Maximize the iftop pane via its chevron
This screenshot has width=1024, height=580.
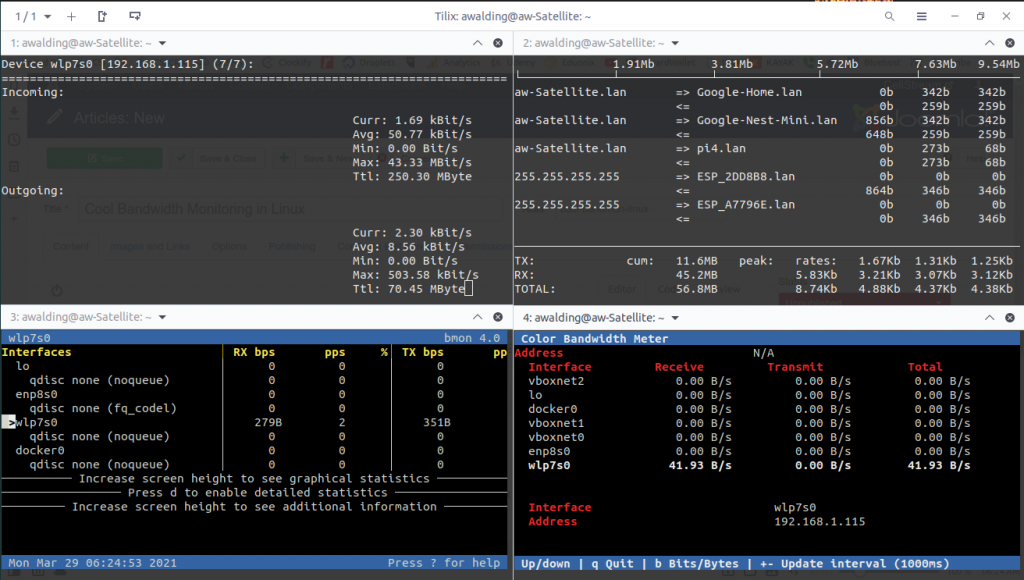989,43
